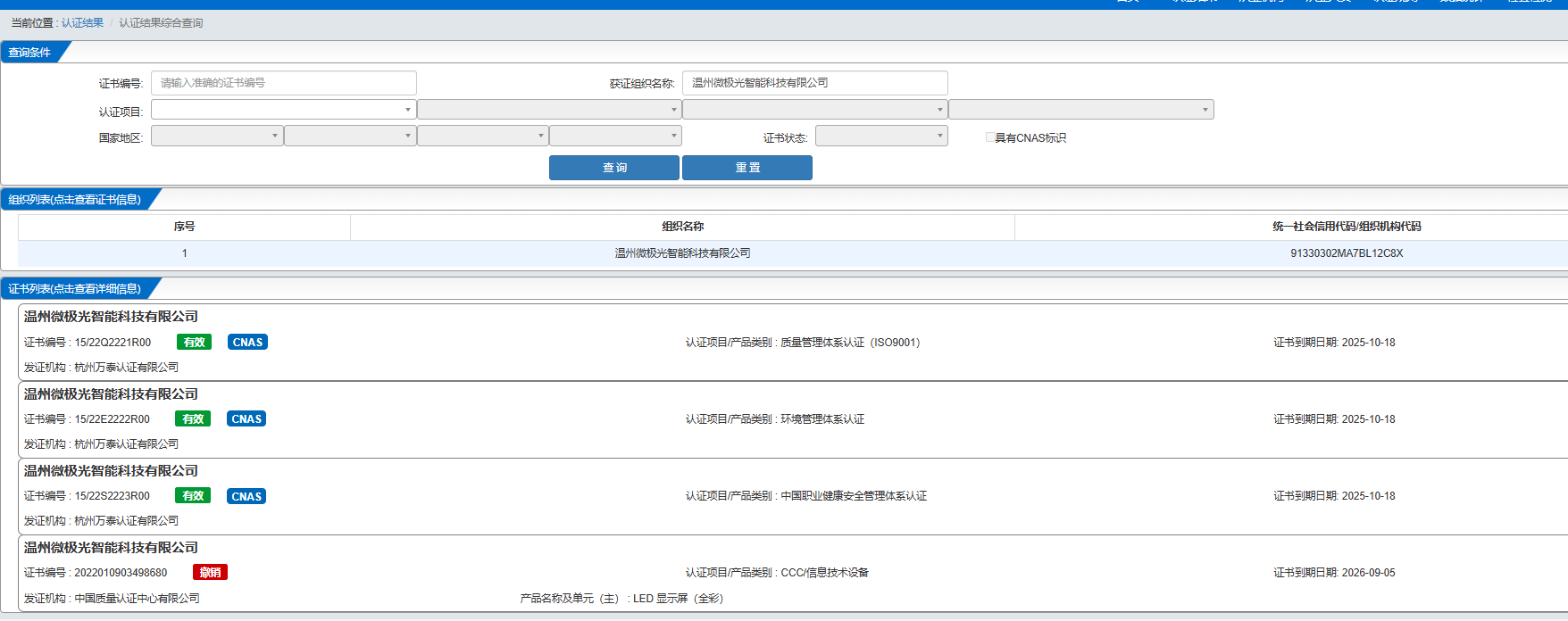Click the CNAS badge for certificate 15/22Q2221R00

[247, 343]
